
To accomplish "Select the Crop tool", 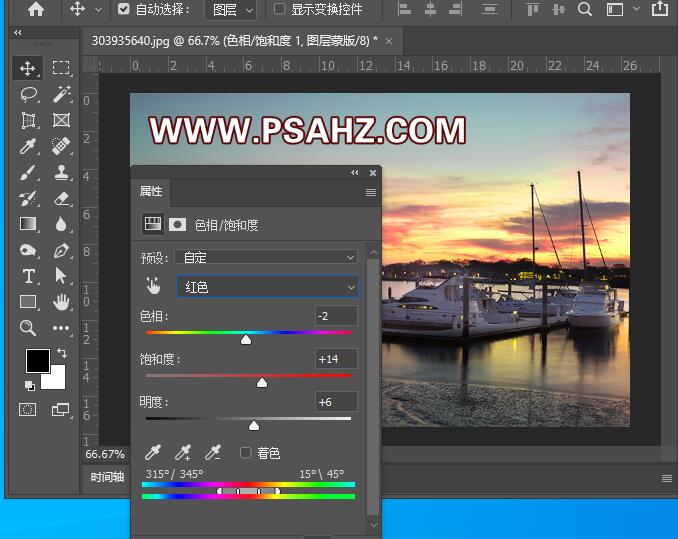I will [28, 120].
